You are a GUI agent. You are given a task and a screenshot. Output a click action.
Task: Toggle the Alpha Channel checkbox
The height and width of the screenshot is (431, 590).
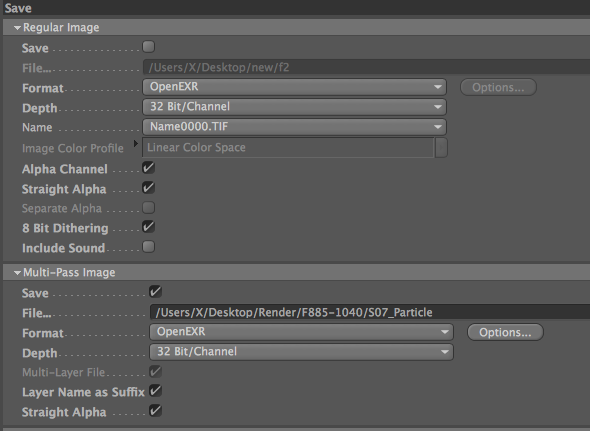[x=149, y=168]
